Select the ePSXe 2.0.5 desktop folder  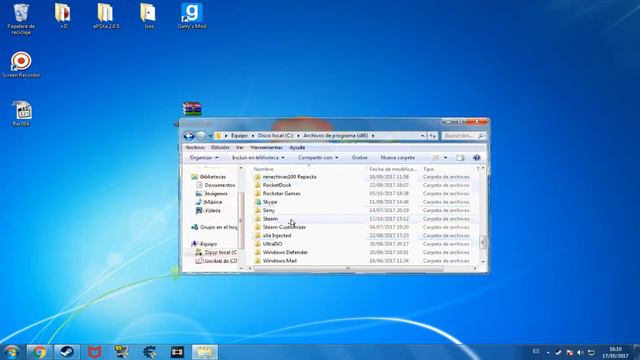coord(106,16)
